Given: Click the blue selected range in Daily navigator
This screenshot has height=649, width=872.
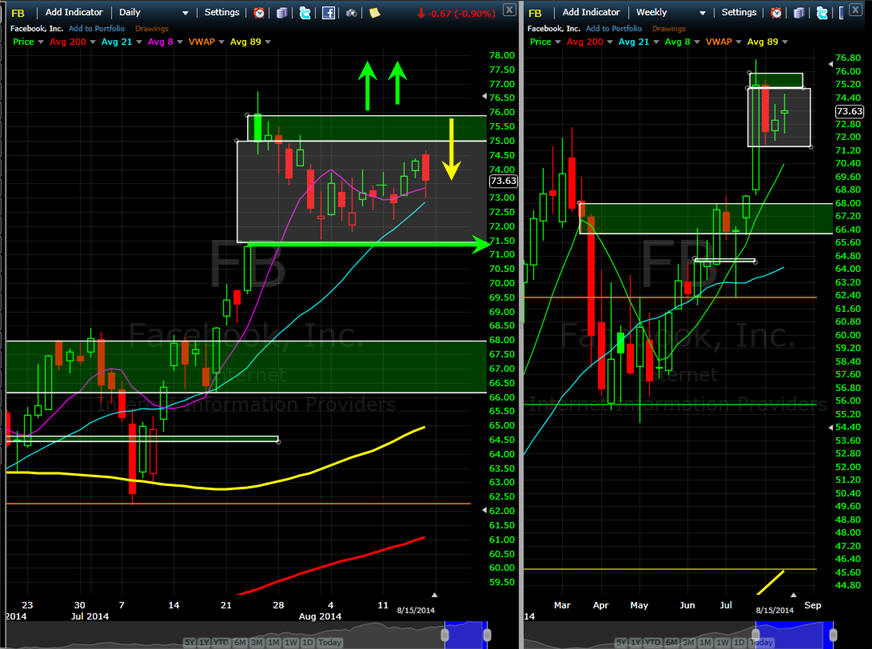Looking at the screenshot, I should [x=466, y=635].
